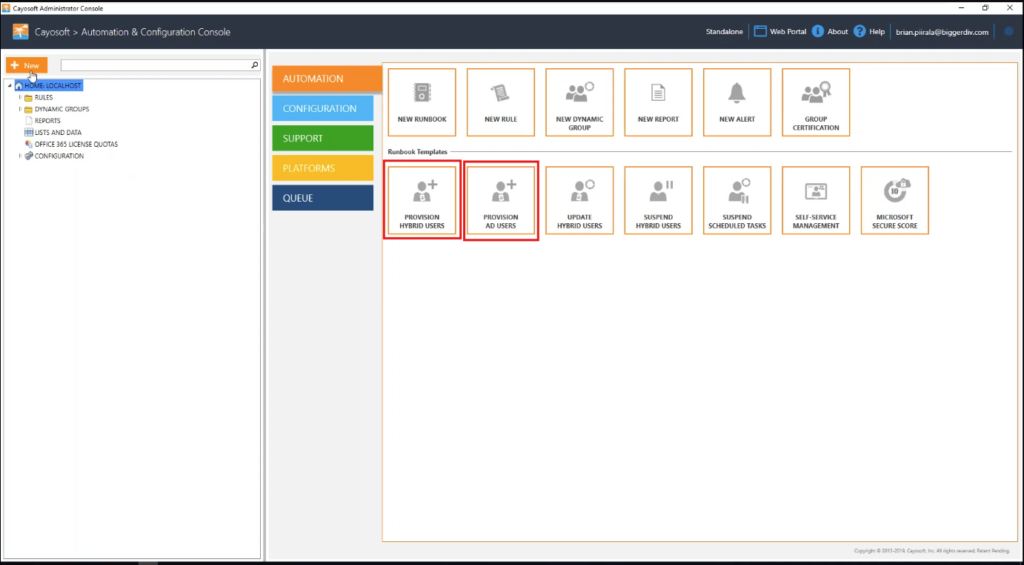Click the About info icon
Viewport: 1024px width, 565px height.
(x=818, y=31)
